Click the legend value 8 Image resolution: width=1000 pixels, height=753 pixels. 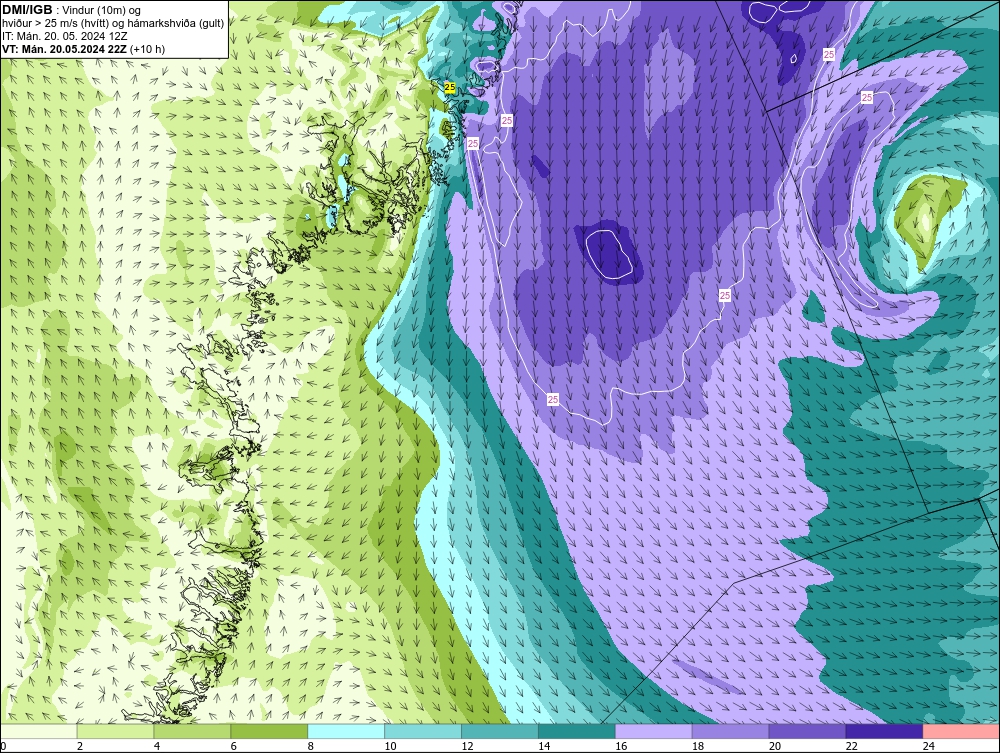pyautogui.click(x=311, y=746)
